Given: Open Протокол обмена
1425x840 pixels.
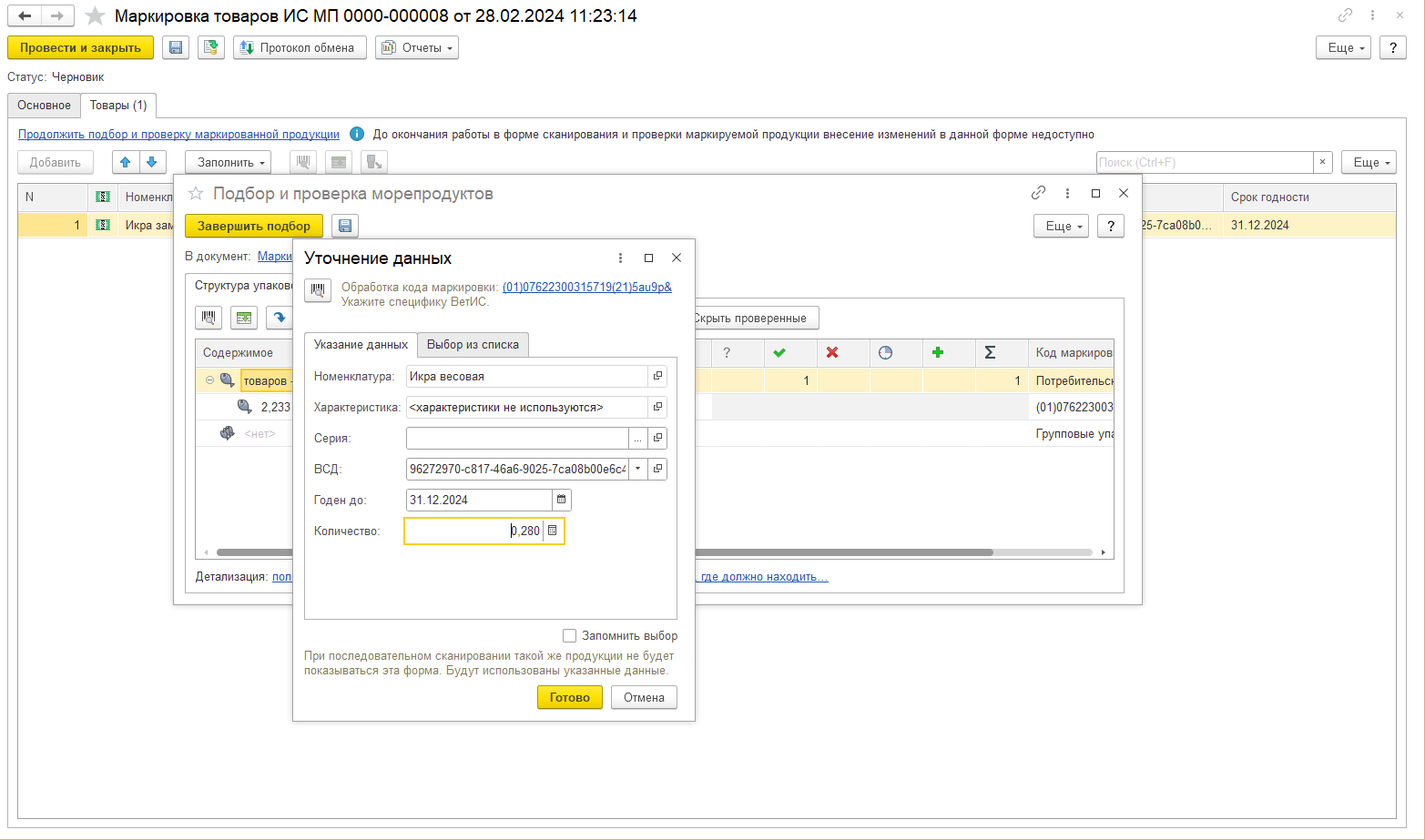Looking at the screenshot, I should [300, 47].
